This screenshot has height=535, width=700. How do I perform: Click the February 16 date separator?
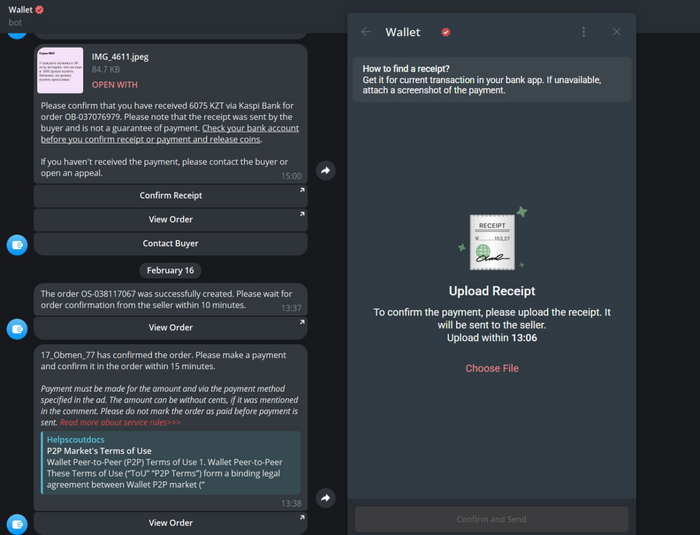click(x=171, y=270)
